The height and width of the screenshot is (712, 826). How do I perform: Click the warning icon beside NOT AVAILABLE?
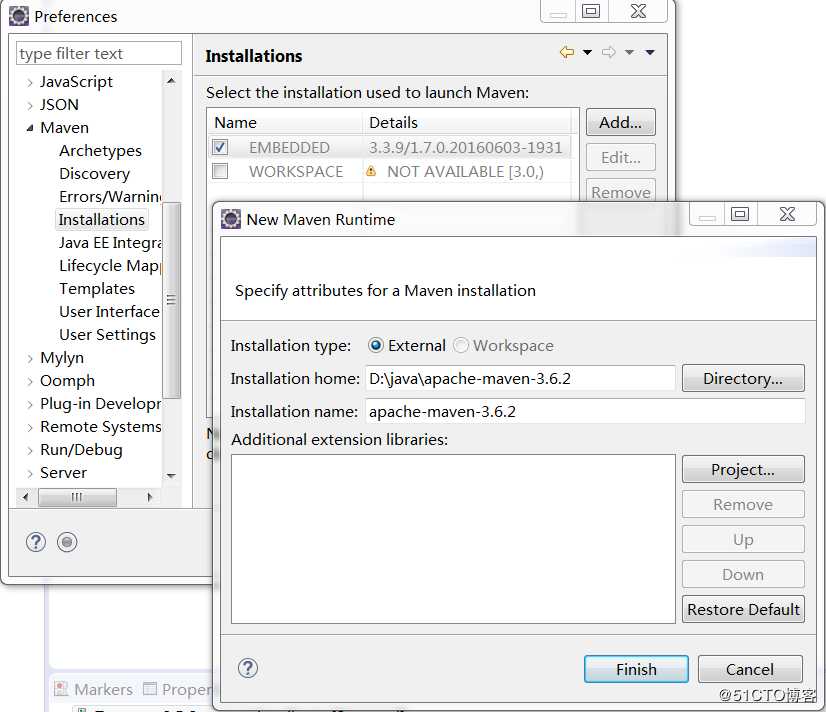(371, 171)
